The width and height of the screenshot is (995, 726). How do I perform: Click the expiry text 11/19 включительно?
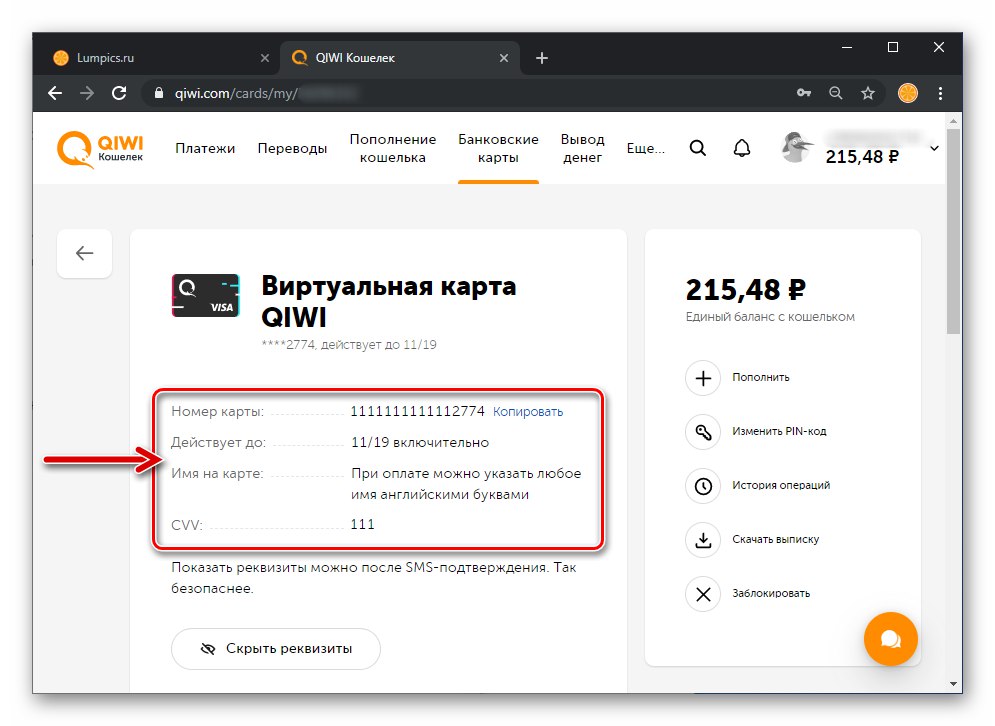click(419, 442)
